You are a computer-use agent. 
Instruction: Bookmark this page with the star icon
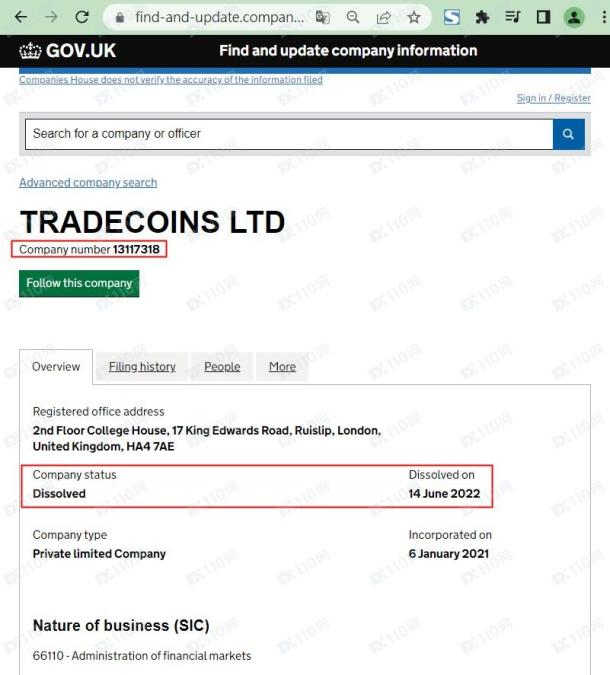pyautogui.click(x=414, y=17)
